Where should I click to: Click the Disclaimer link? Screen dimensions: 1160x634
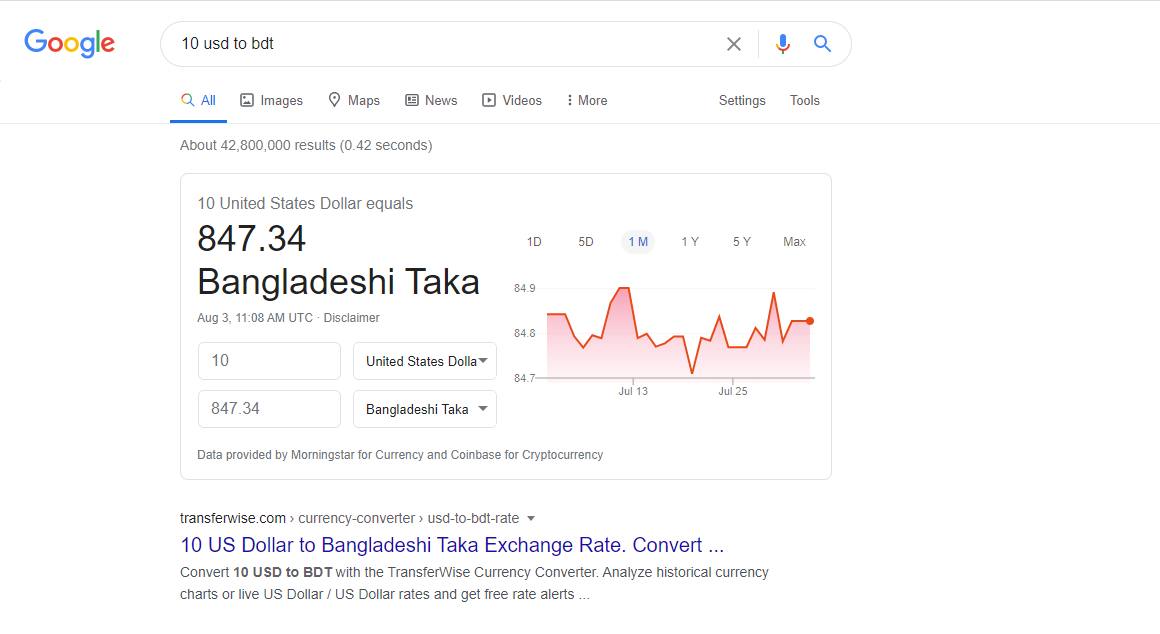[351, 318]
